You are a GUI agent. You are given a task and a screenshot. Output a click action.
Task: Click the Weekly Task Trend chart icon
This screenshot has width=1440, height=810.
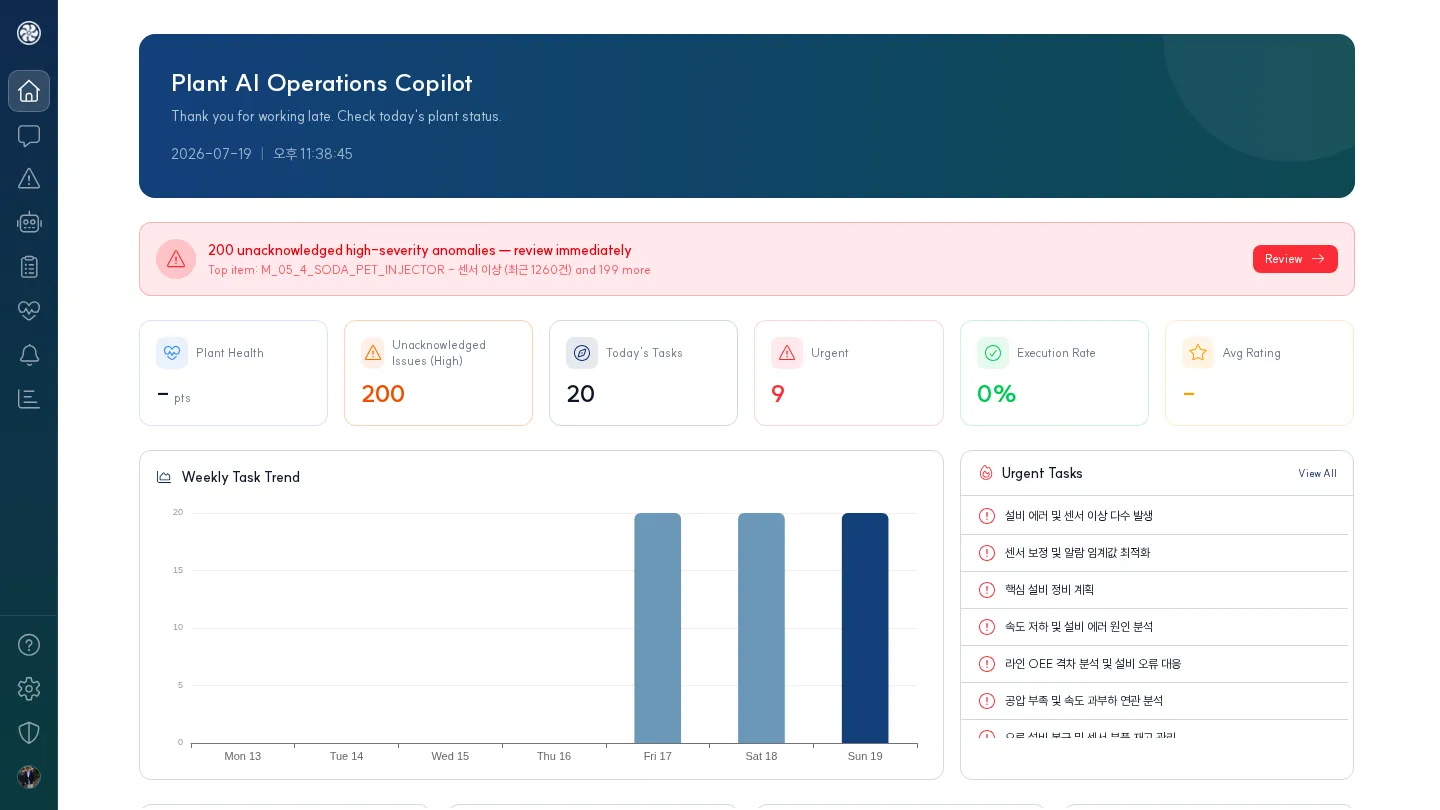[164, 478]
